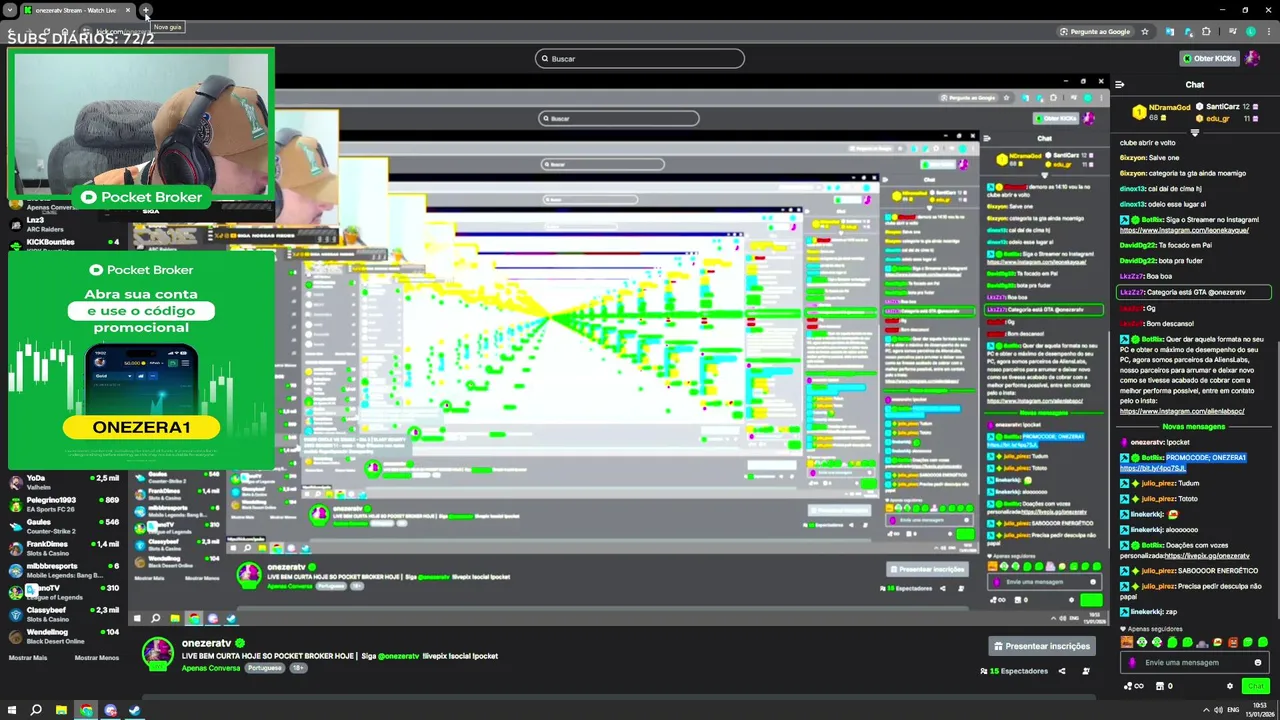Click the Pergunte ao Google button
This screenshot has height=720, width=1280.
(1096, 32)
